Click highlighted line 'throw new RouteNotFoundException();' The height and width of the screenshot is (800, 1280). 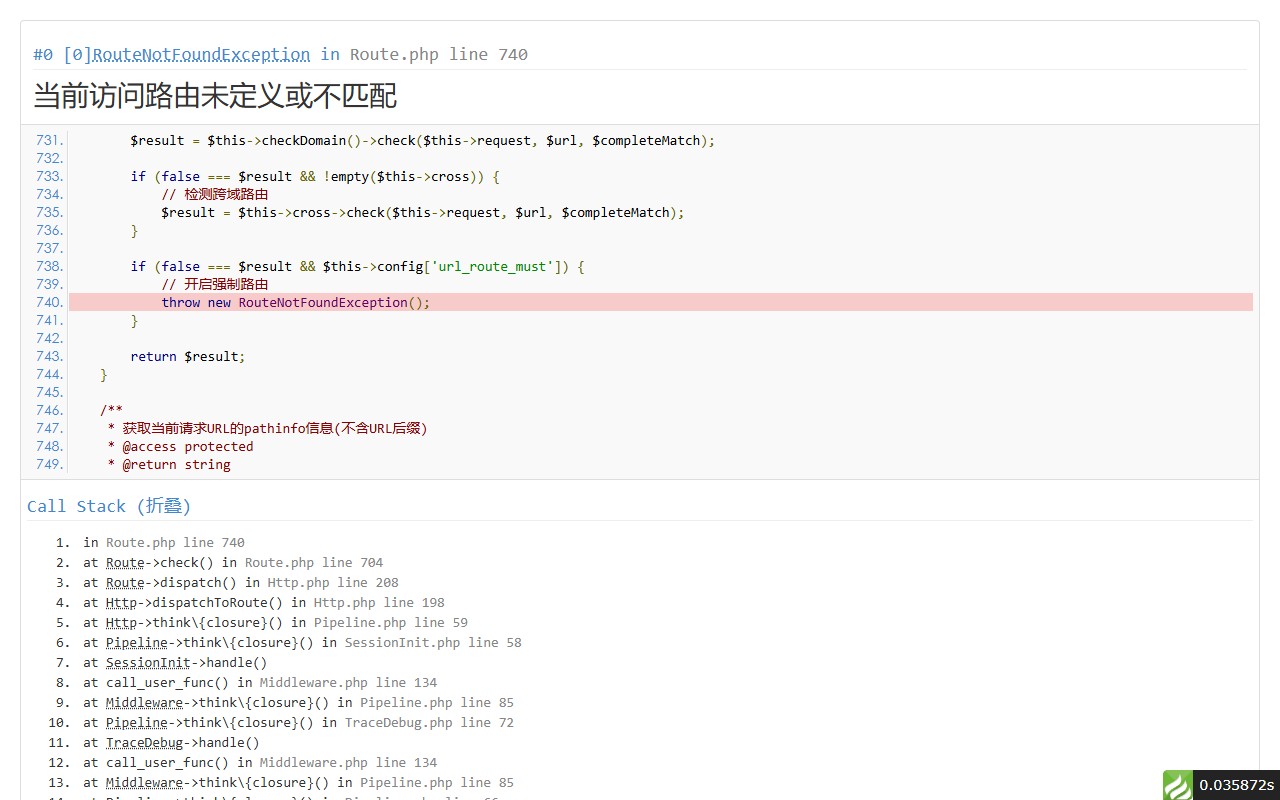click(295, 302)
